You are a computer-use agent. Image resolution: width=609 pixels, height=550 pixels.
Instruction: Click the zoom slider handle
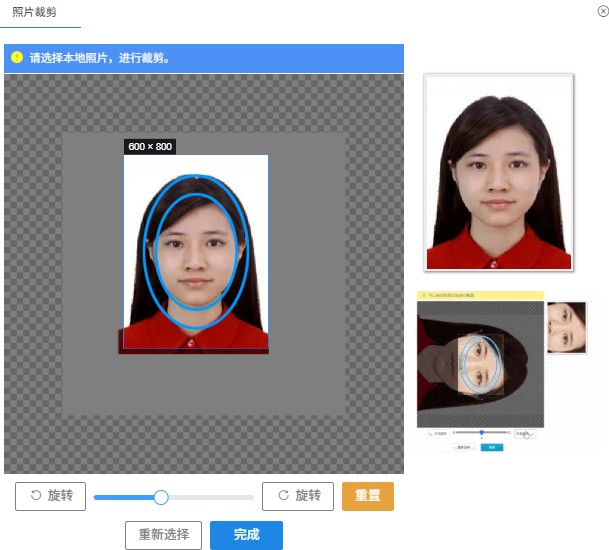pyautogui.click(x=161, y=497)
